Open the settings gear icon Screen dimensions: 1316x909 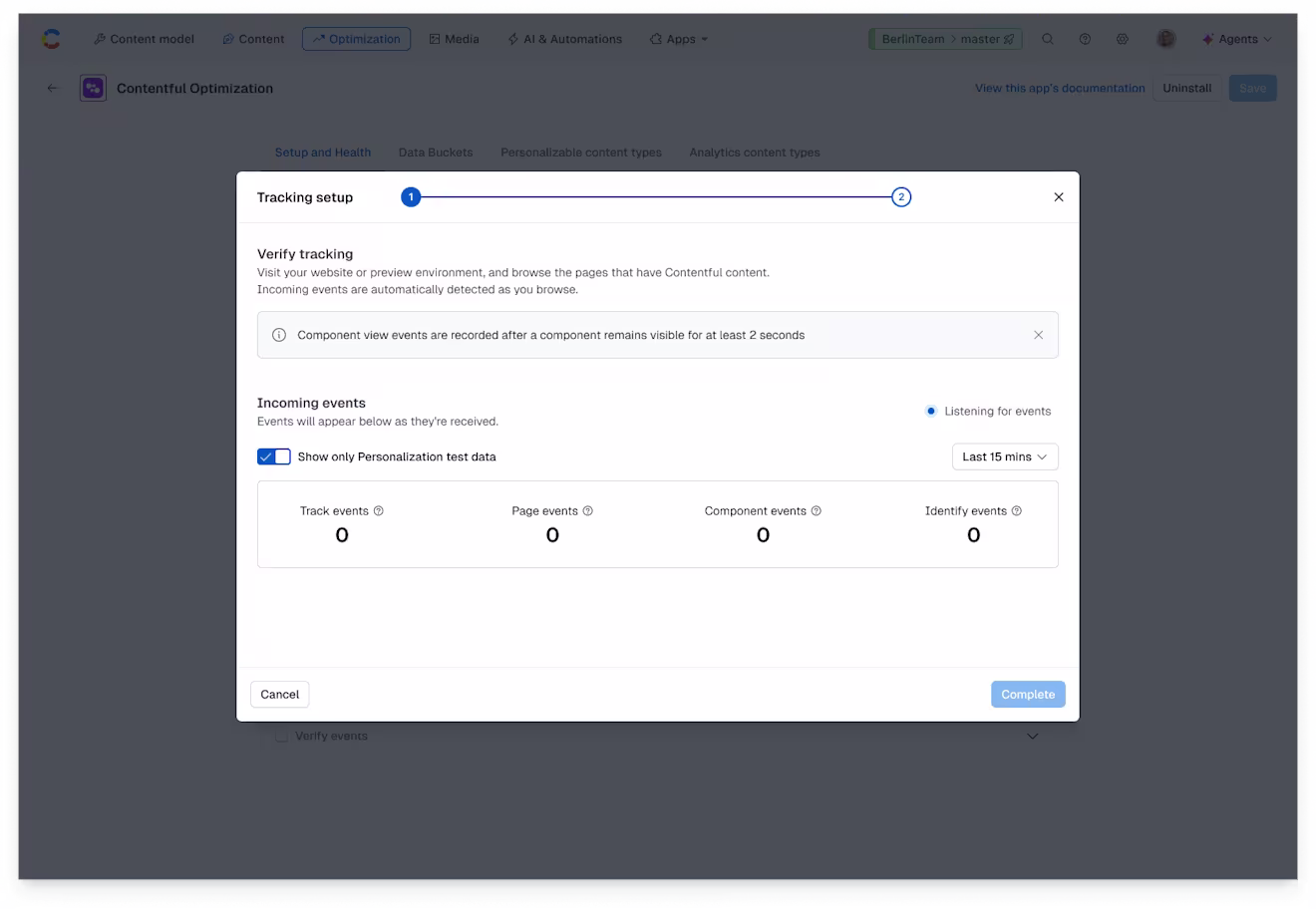tap(1123, 39)
